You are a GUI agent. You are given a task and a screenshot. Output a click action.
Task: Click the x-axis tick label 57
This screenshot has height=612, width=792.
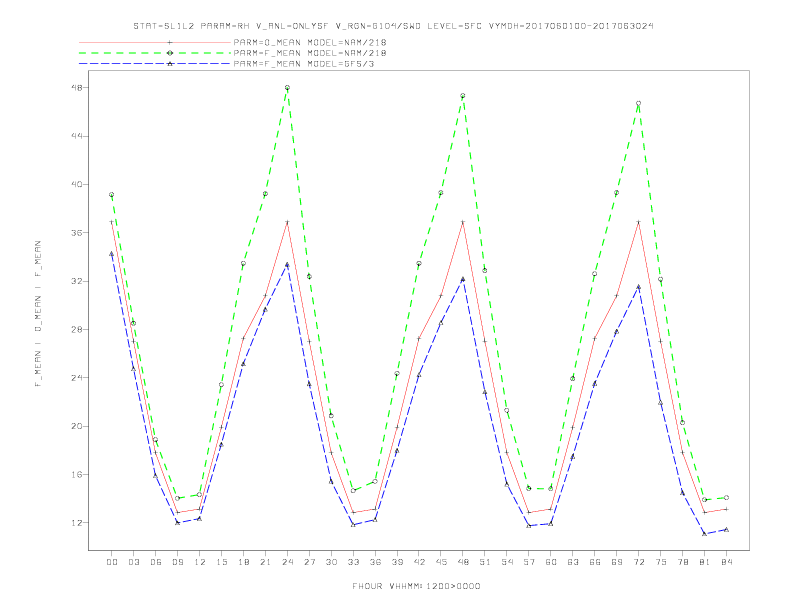pos(529,562)
